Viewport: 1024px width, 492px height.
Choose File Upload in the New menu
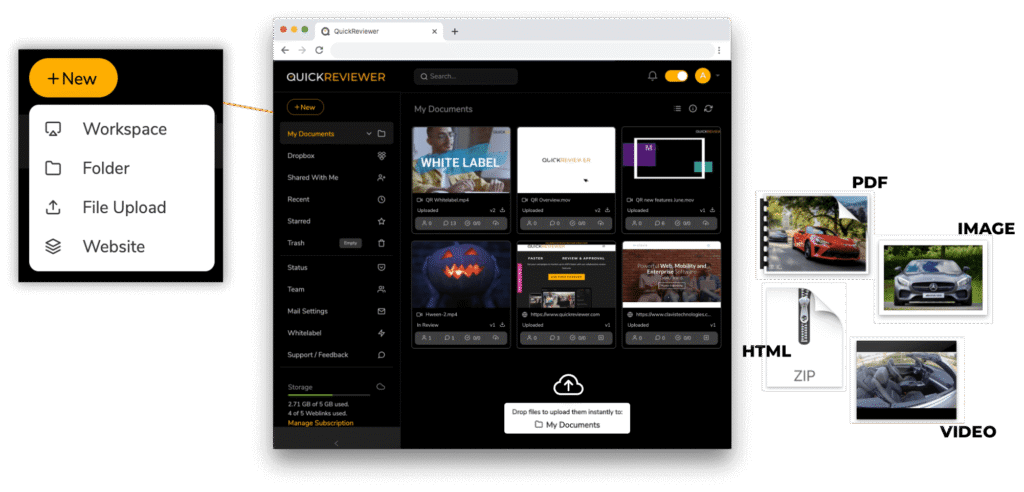(124, 207)
